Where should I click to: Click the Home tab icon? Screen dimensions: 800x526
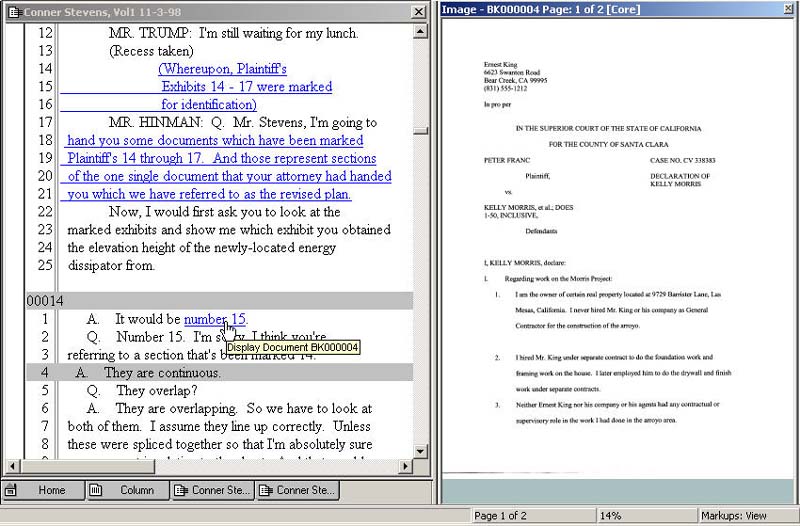[x=11, y=490]
